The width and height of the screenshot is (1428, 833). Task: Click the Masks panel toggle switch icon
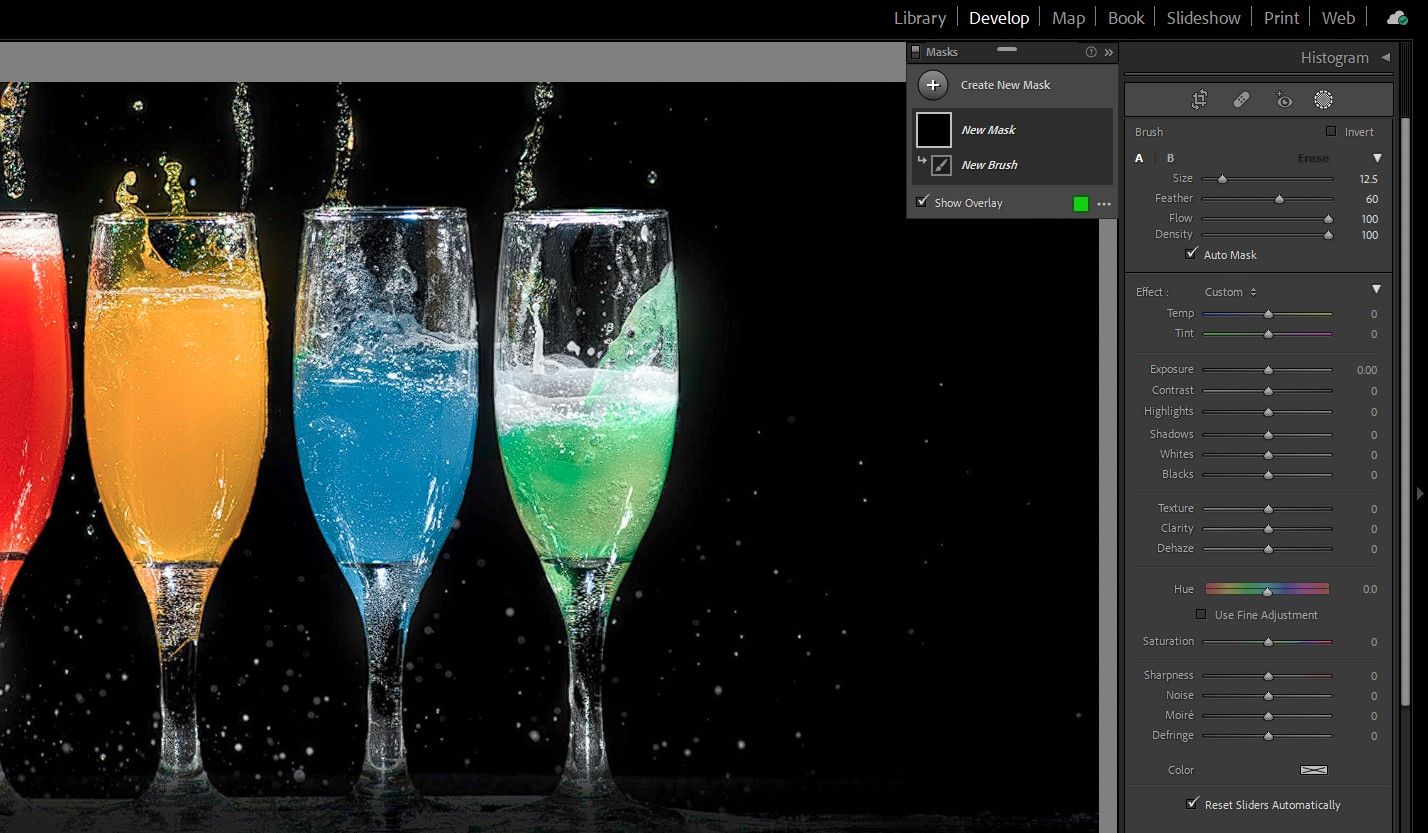pos(915,52)
